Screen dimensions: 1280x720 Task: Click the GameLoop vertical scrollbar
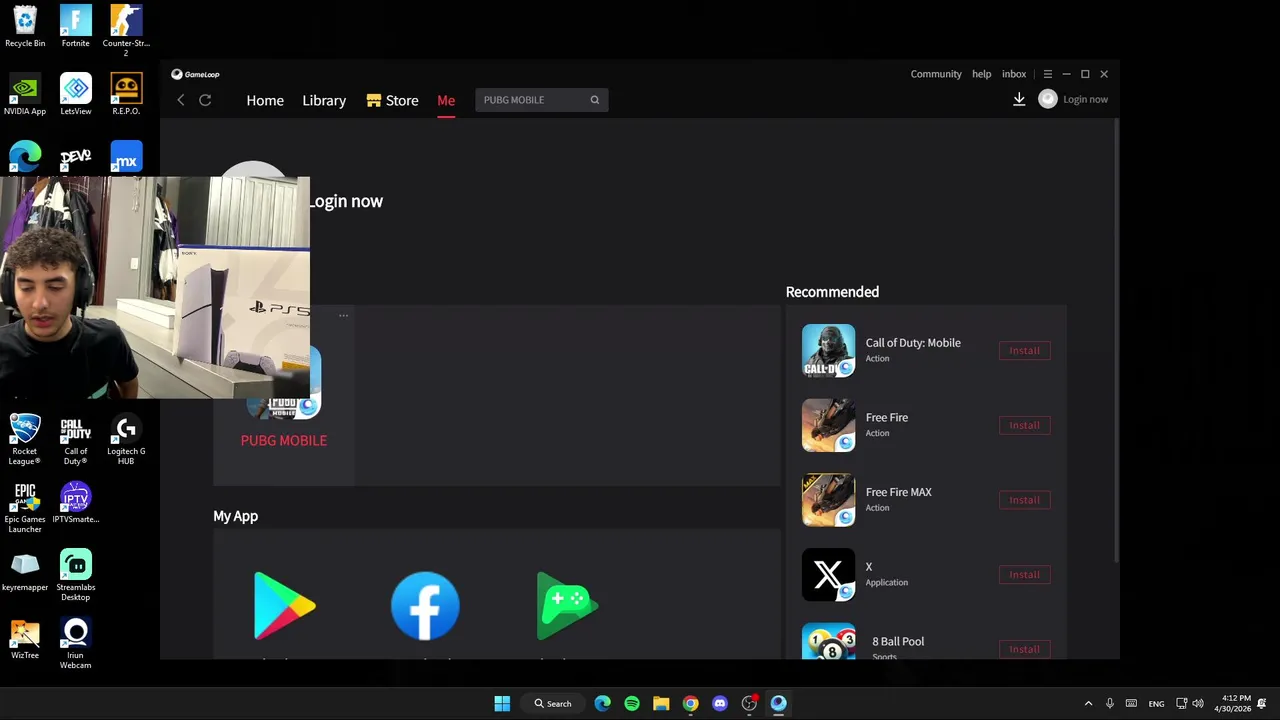[1116, 340]
